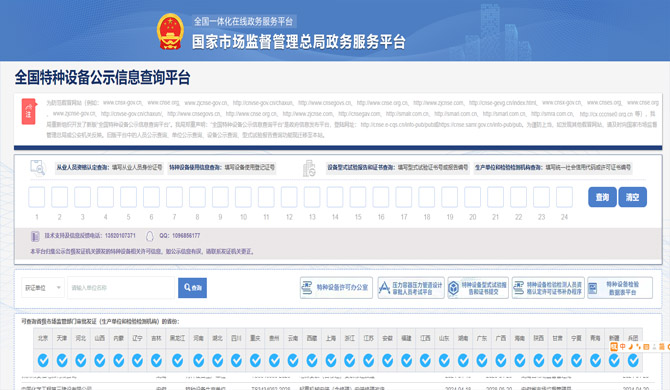670x390 pixels.
Task: Open 特种设备检验数据表平台 shortcut
Action: point(620,287)
